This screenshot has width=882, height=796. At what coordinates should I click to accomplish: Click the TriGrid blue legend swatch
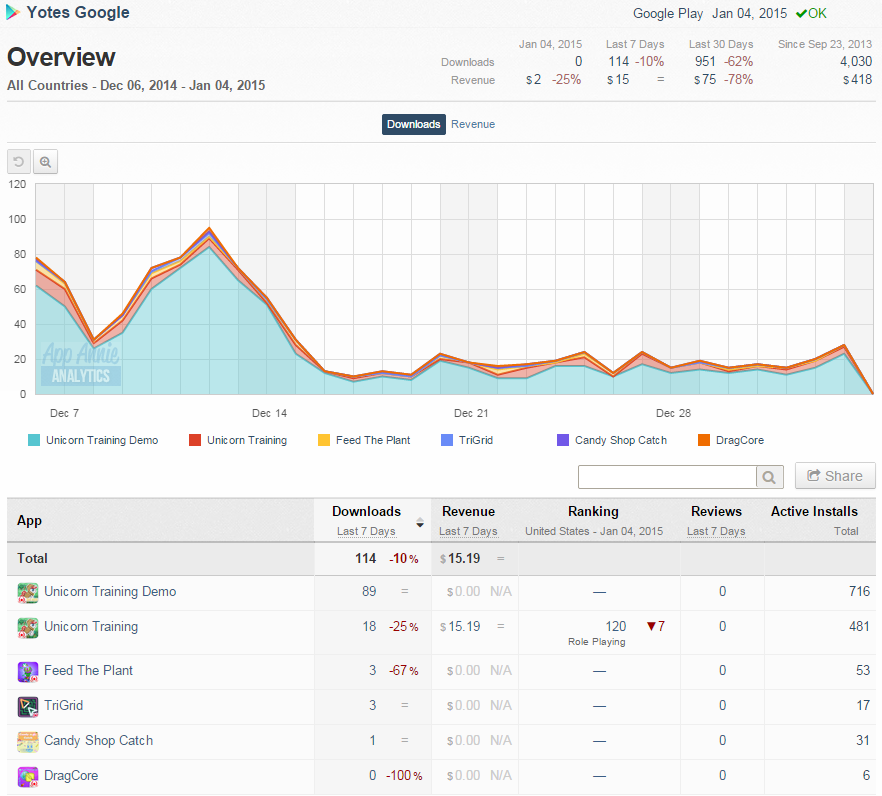[x=447, y=440]
